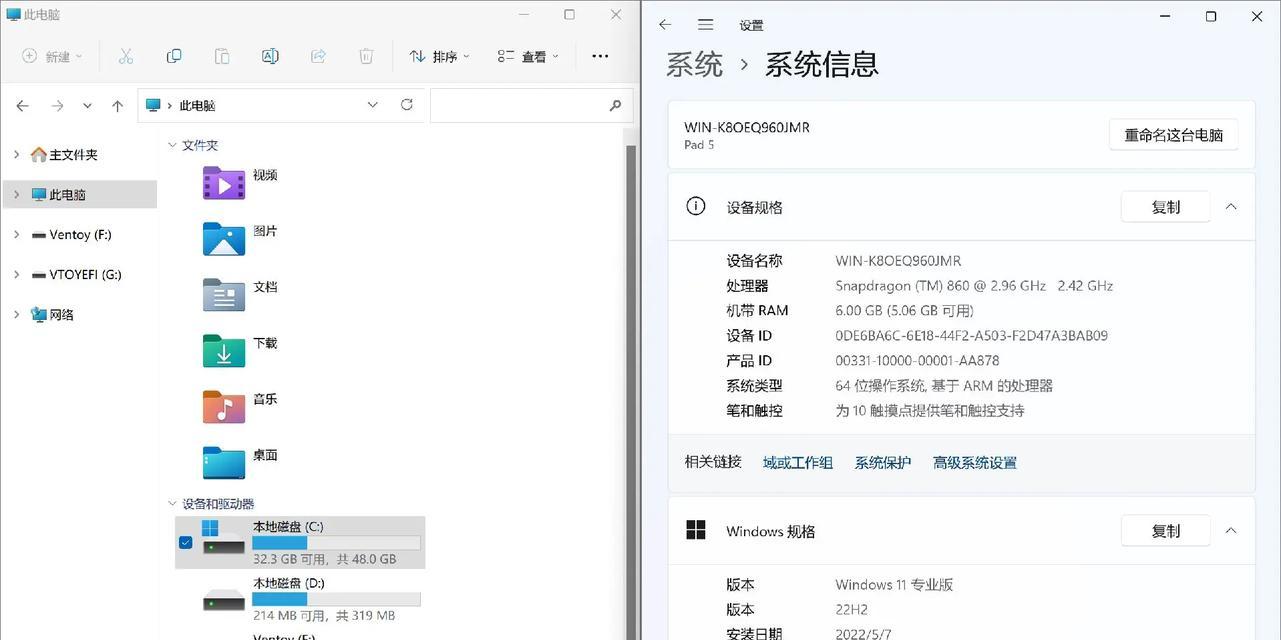Click the Settings back arrow
This screenshot has height=640, width=1281.
click(665, 25)
